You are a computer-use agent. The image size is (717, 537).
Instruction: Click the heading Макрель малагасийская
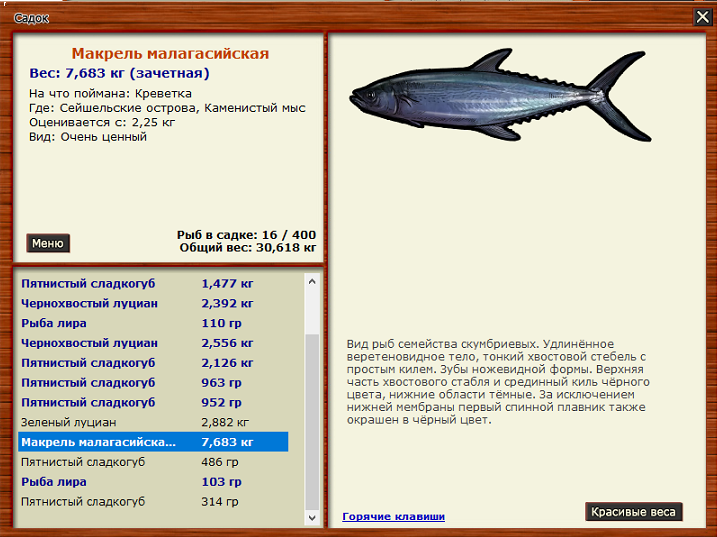click(170, 54)
